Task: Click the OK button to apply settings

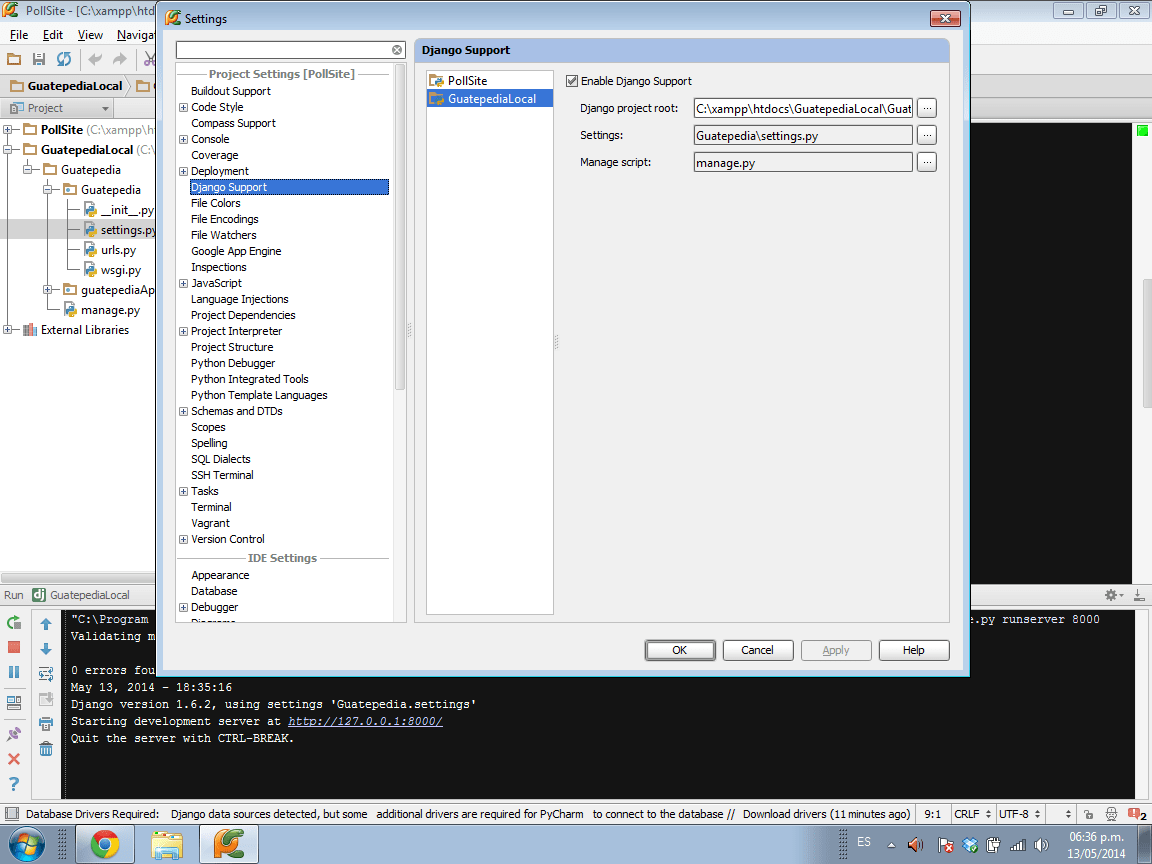Action: (x=679, y=650)
